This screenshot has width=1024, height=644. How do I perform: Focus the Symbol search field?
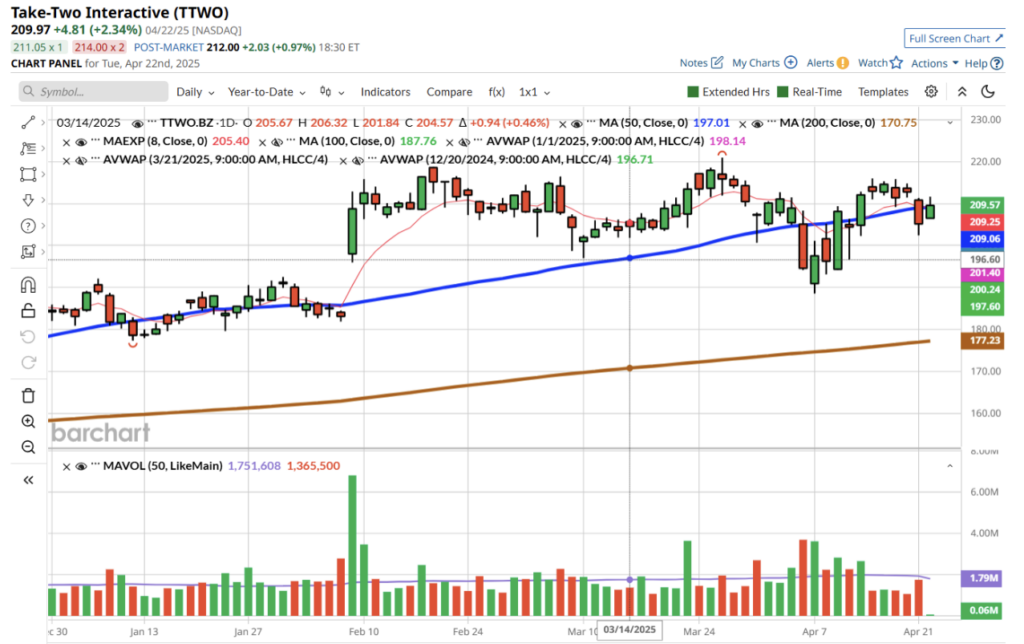(93, 91)
